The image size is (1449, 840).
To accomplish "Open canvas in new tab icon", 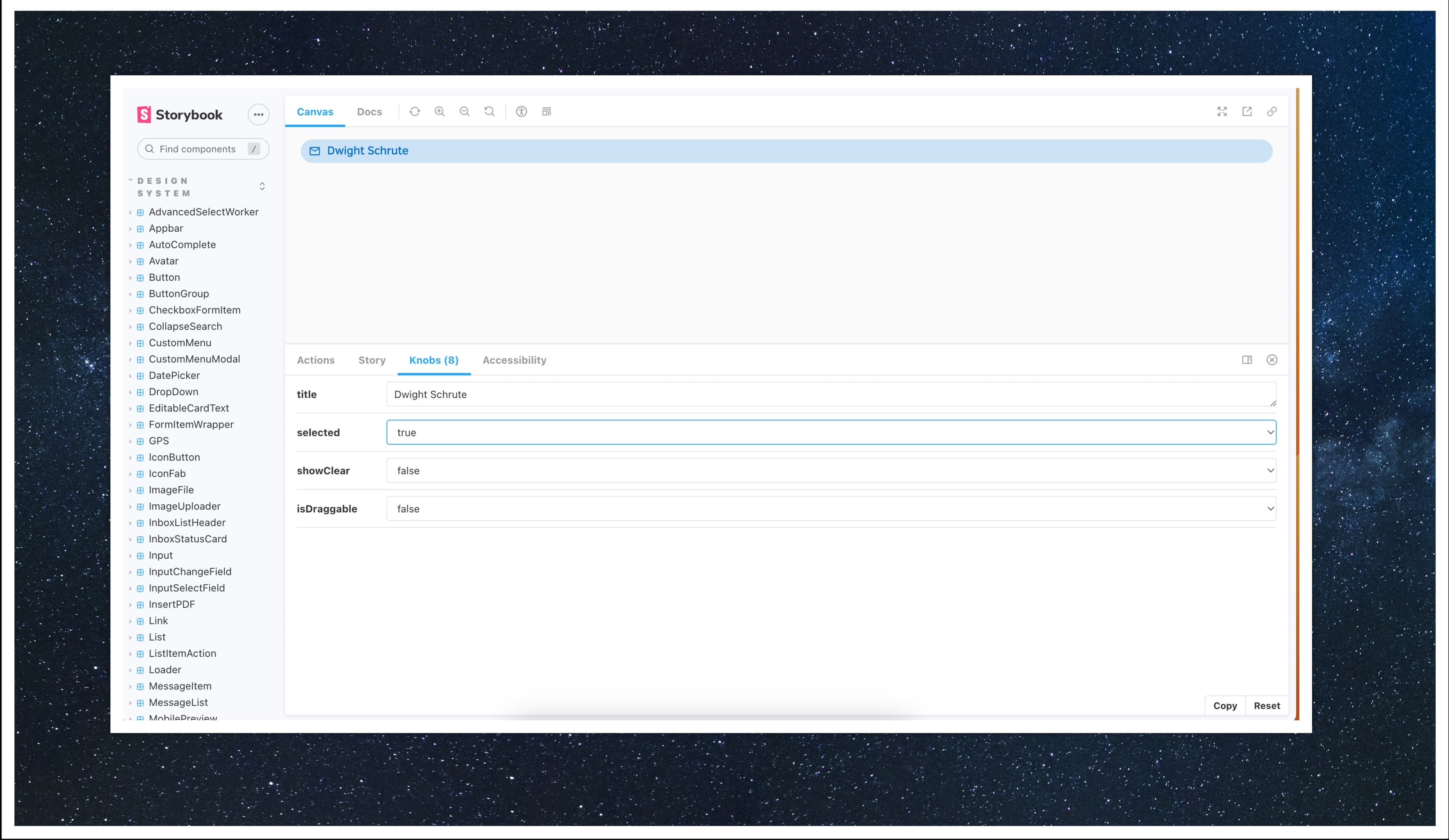I will (1247, 112).
